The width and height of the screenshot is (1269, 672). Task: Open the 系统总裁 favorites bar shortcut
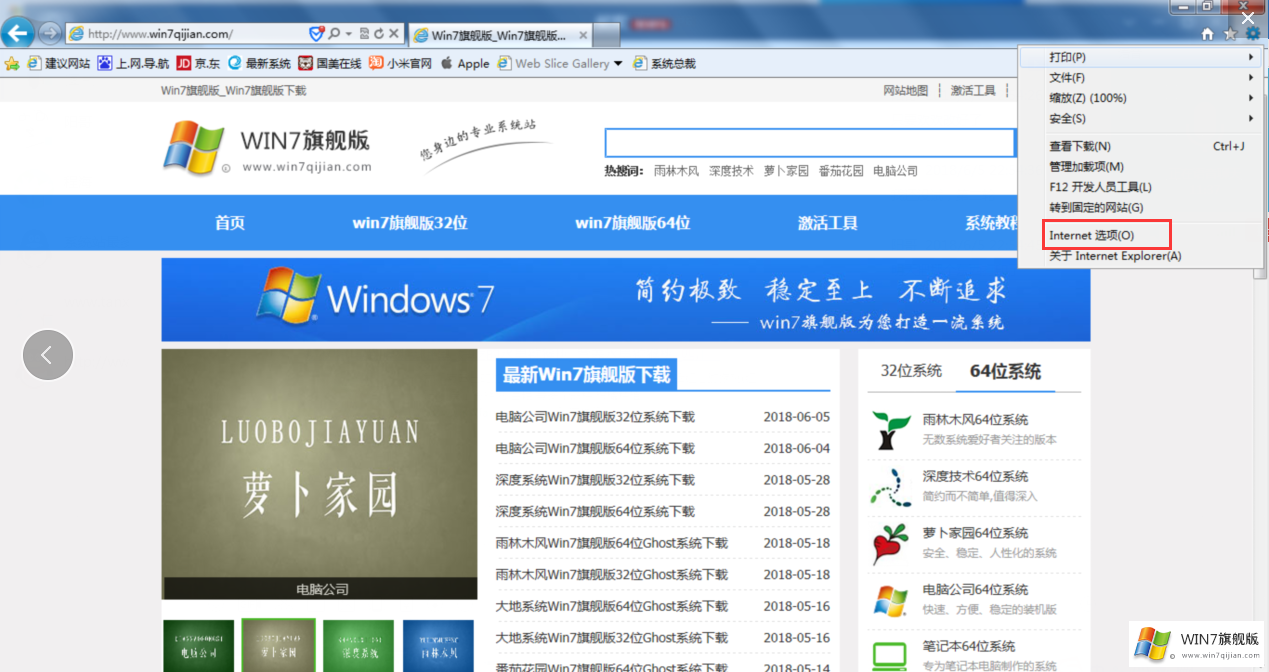(664, 63)
